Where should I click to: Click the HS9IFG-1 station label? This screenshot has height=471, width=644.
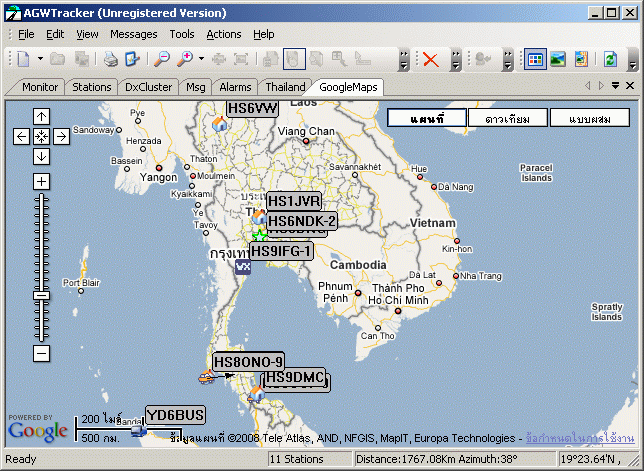[x=281, y=250]
